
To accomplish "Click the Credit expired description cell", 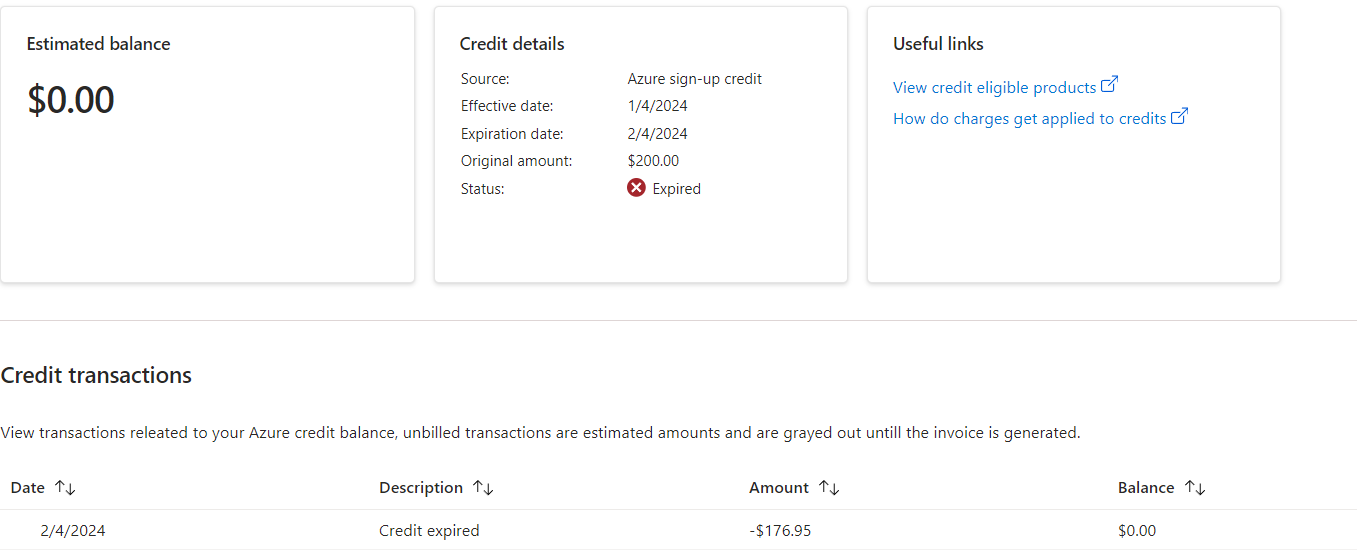I will 429,531.
